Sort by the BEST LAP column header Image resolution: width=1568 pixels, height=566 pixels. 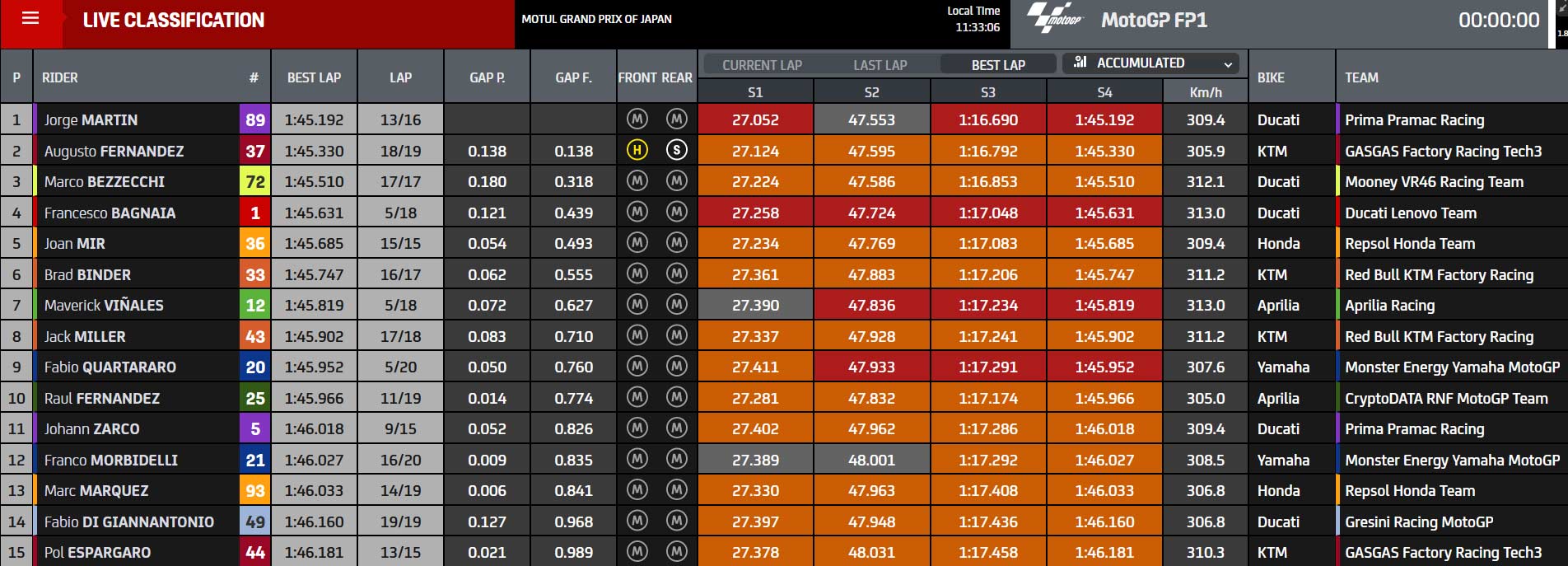314,77
